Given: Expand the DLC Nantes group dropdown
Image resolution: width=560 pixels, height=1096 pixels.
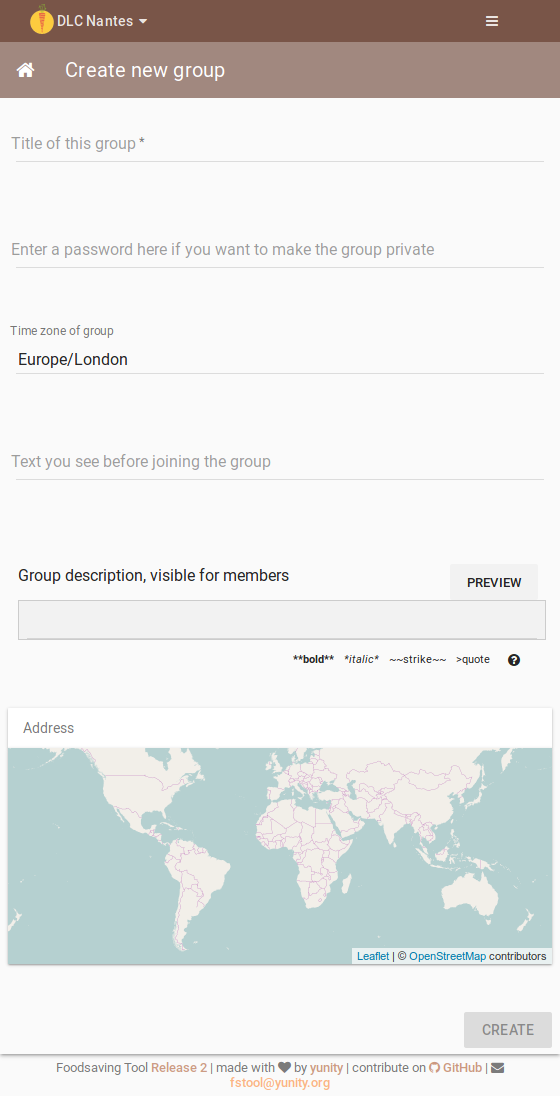Looking at the screenshot, I should pyautogui.click(x=102, y=21).
